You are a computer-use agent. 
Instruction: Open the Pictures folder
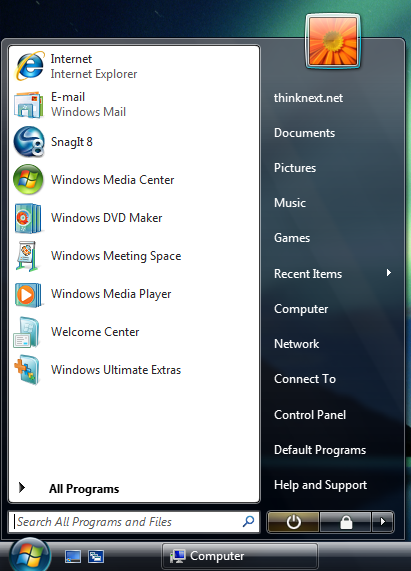(295, 168)
